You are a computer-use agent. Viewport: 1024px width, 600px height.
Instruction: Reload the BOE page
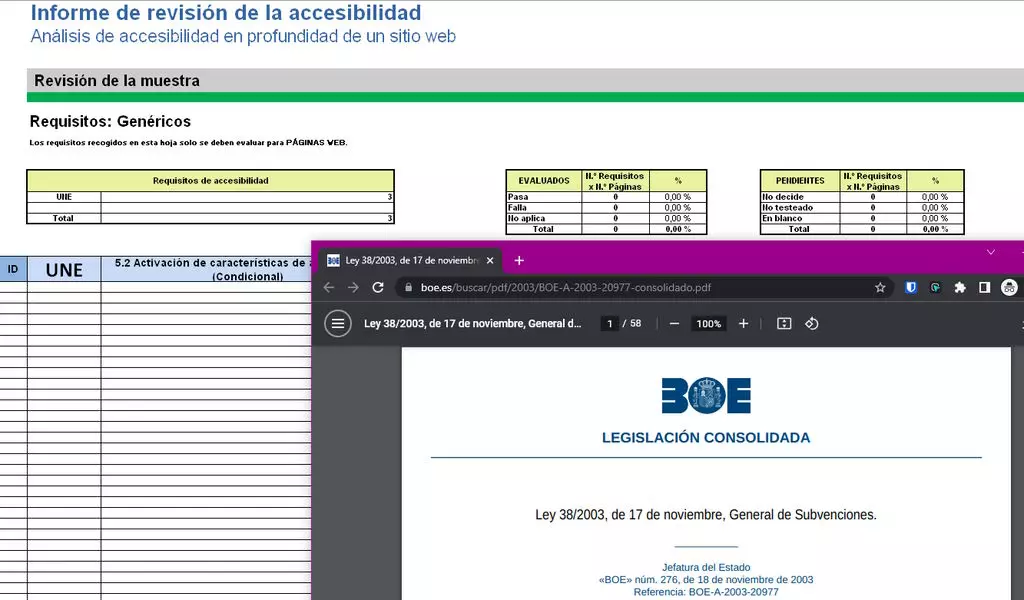coord(378,288)
